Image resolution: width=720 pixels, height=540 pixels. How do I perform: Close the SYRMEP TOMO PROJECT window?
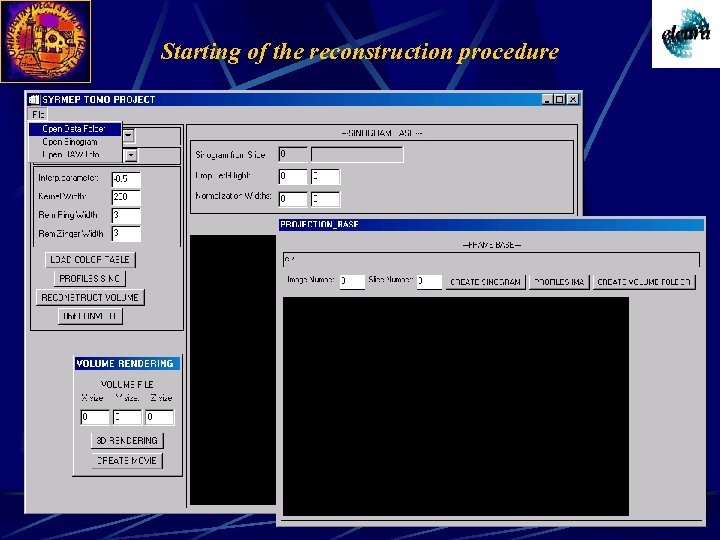tap(573, 99)
